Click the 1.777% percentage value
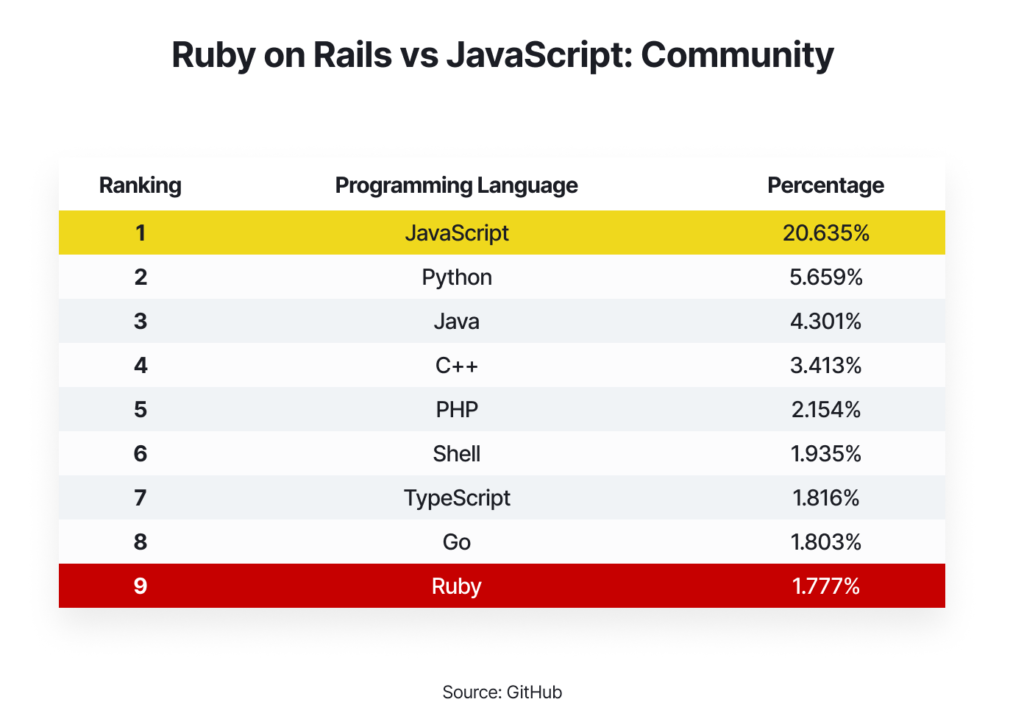 (825, 586)
